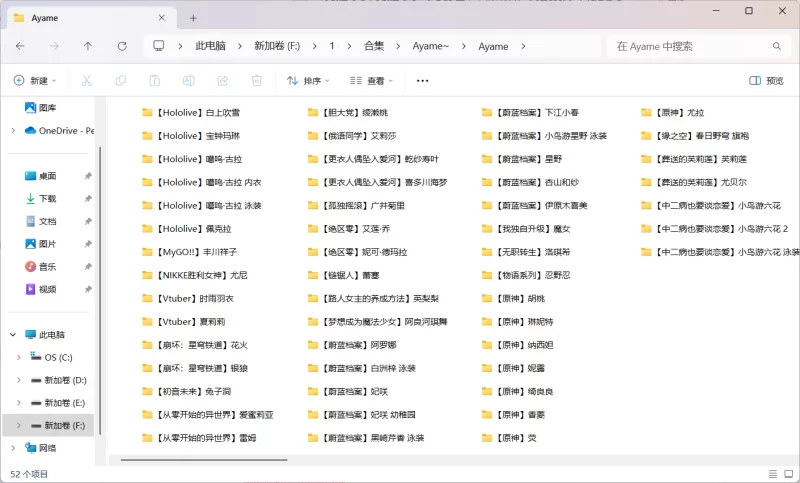Select folder 【原神】尤拉
Viewport: 800px width, 483px height.
pyautogui.click(x=673, y=113)
